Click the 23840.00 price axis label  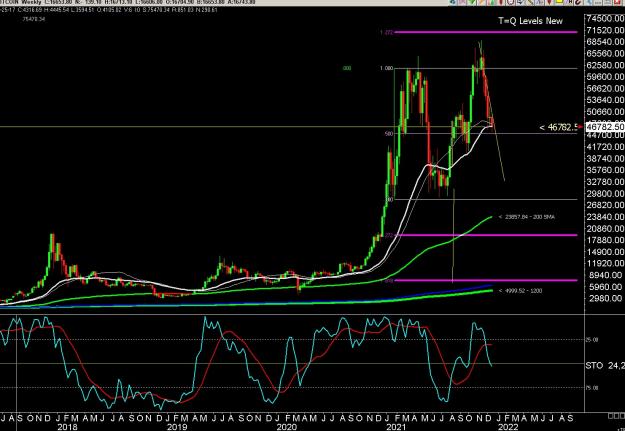pos(605,217)
